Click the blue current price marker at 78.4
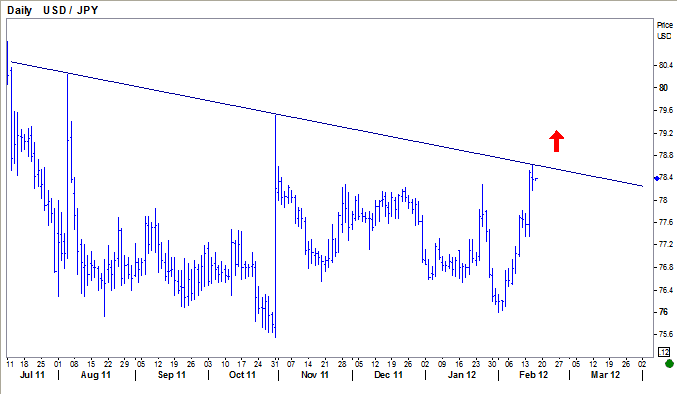Screen dimensions: 679x396 [x=657, y=179]
